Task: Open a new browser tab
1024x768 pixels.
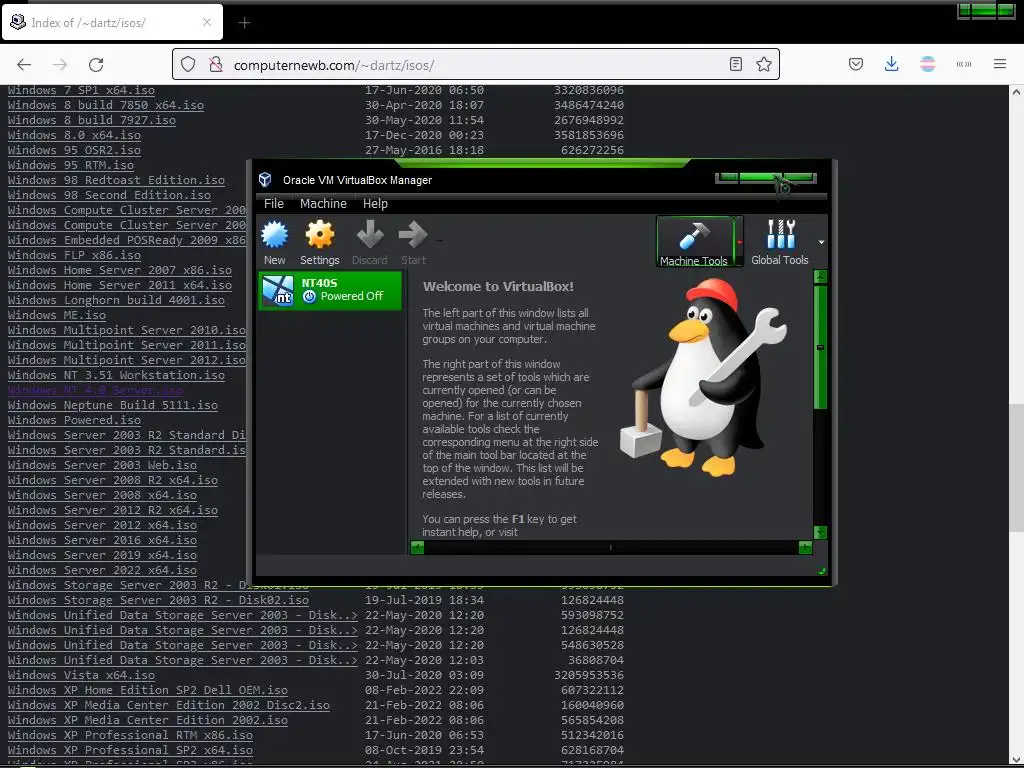Action: [244, 23]
